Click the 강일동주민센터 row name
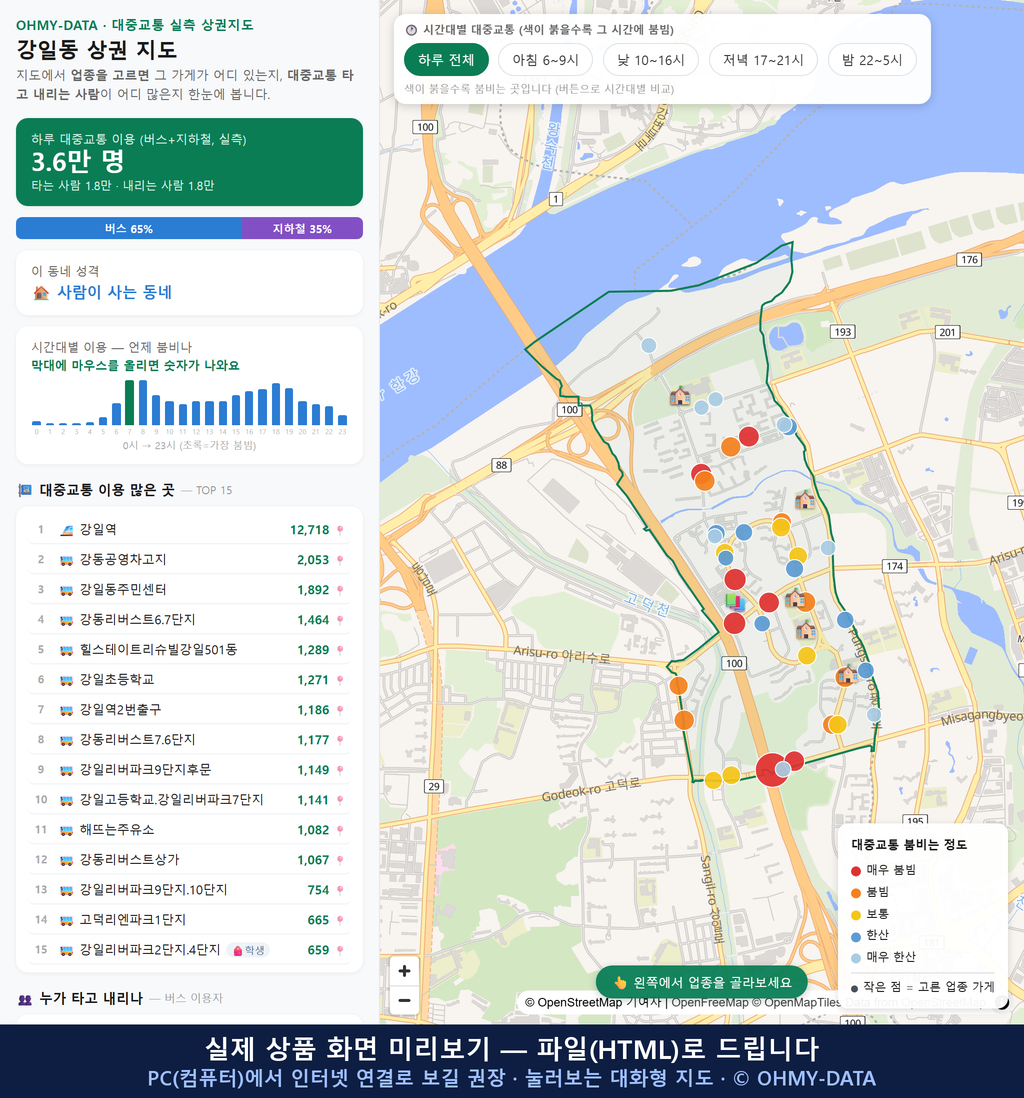This screenshot has height=1098, width=1024. coord(123,590)
